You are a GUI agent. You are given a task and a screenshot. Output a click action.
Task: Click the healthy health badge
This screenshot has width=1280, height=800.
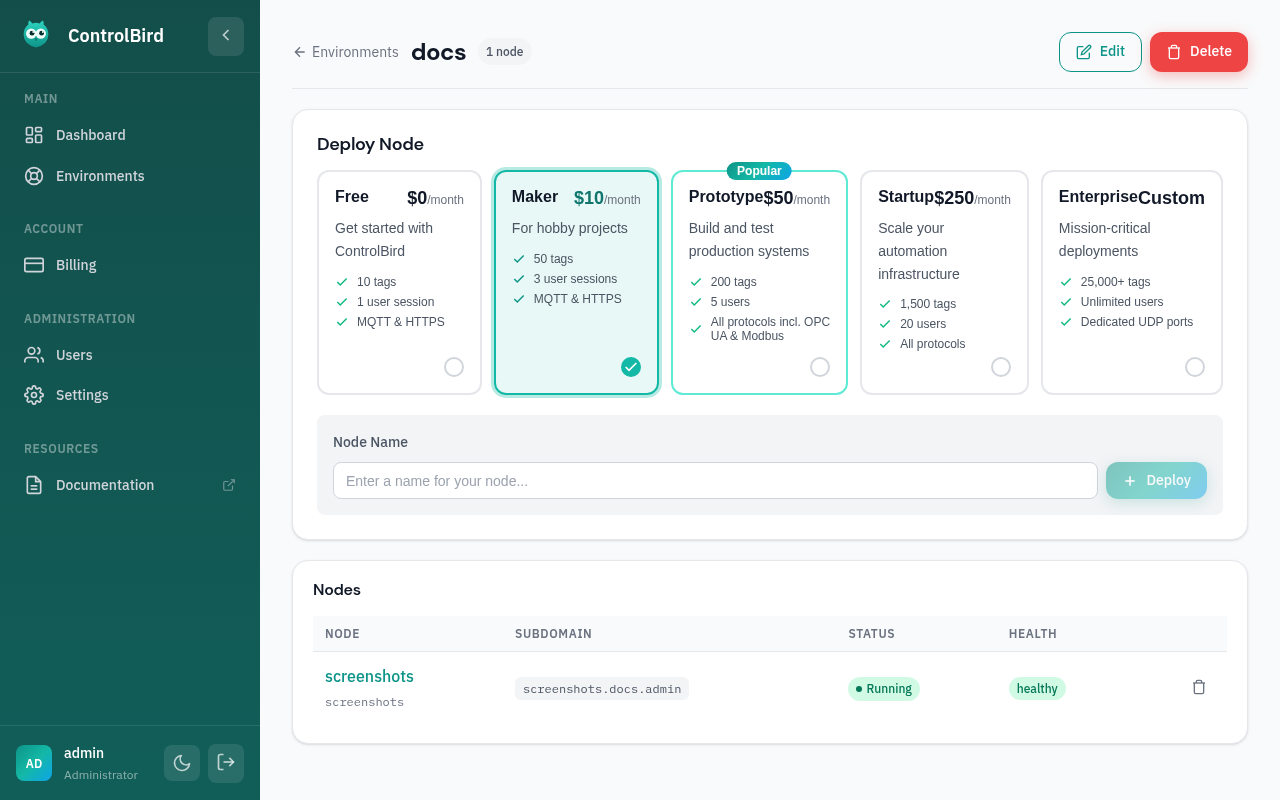click(x=1037, y=689)
